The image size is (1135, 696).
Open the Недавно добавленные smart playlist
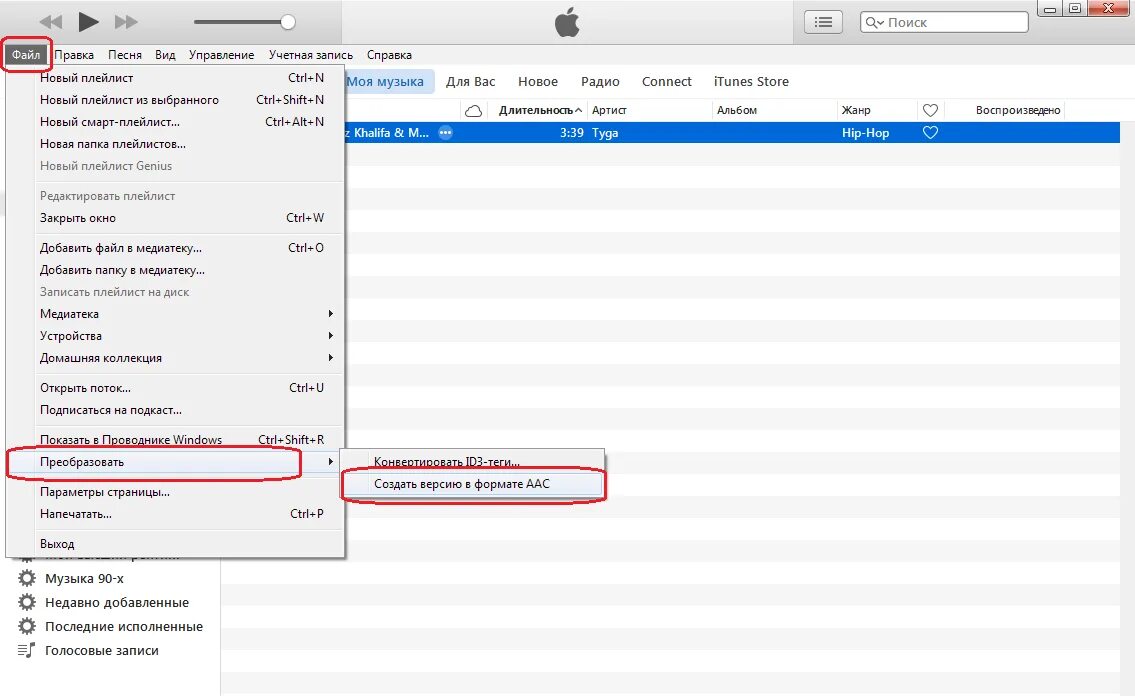pos(117,603)
